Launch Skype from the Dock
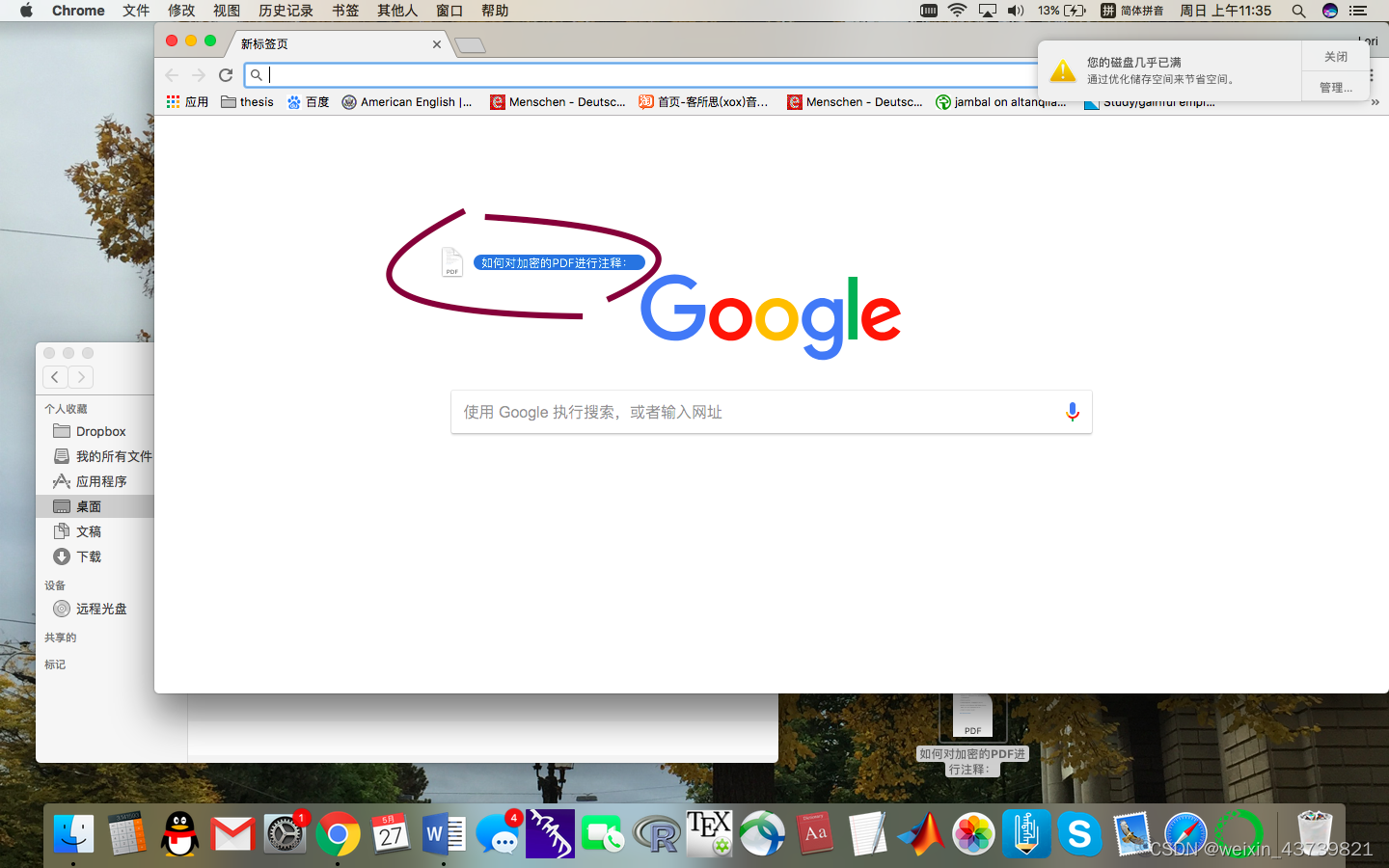Viewport: 1389px width, 868px height. pyautogui.click(x=1079, y=834)
